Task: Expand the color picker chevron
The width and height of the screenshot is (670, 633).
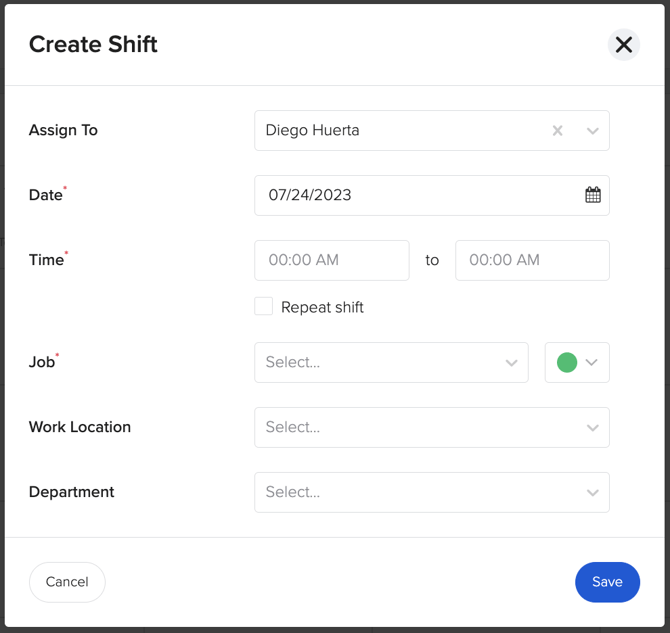Action: tap(592, 363)
